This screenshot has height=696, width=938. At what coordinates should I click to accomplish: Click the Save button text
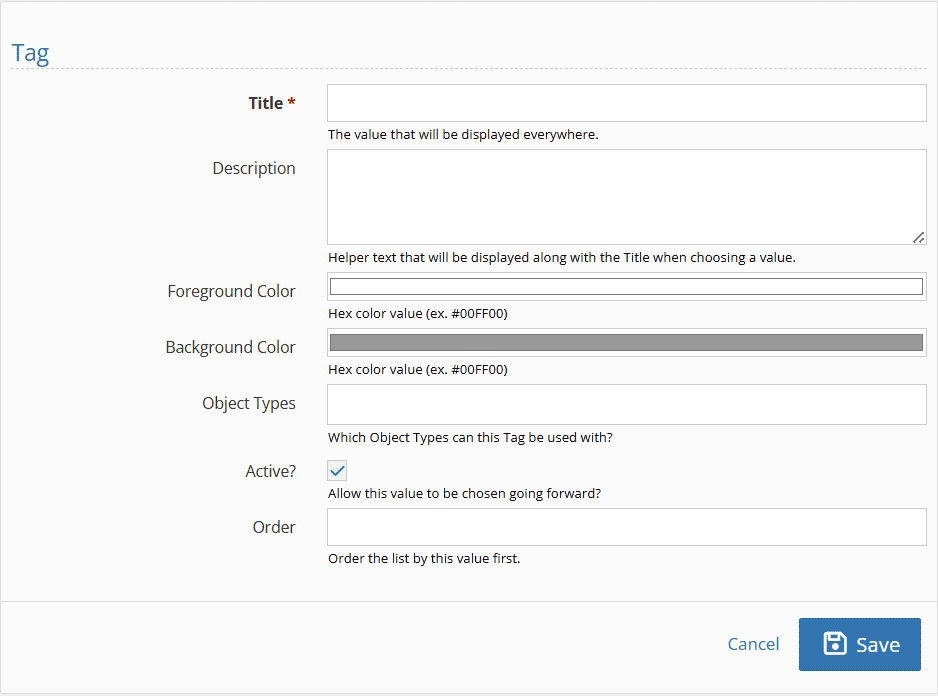point(878,645)
